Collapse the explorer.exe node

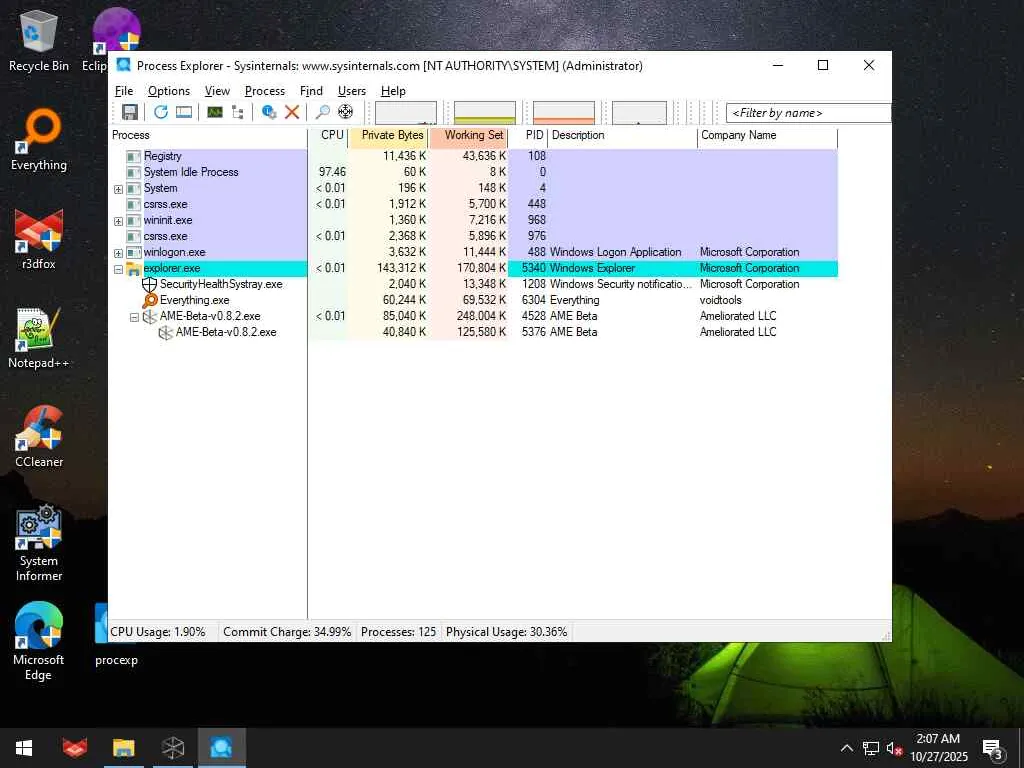[x=118, y=268]
